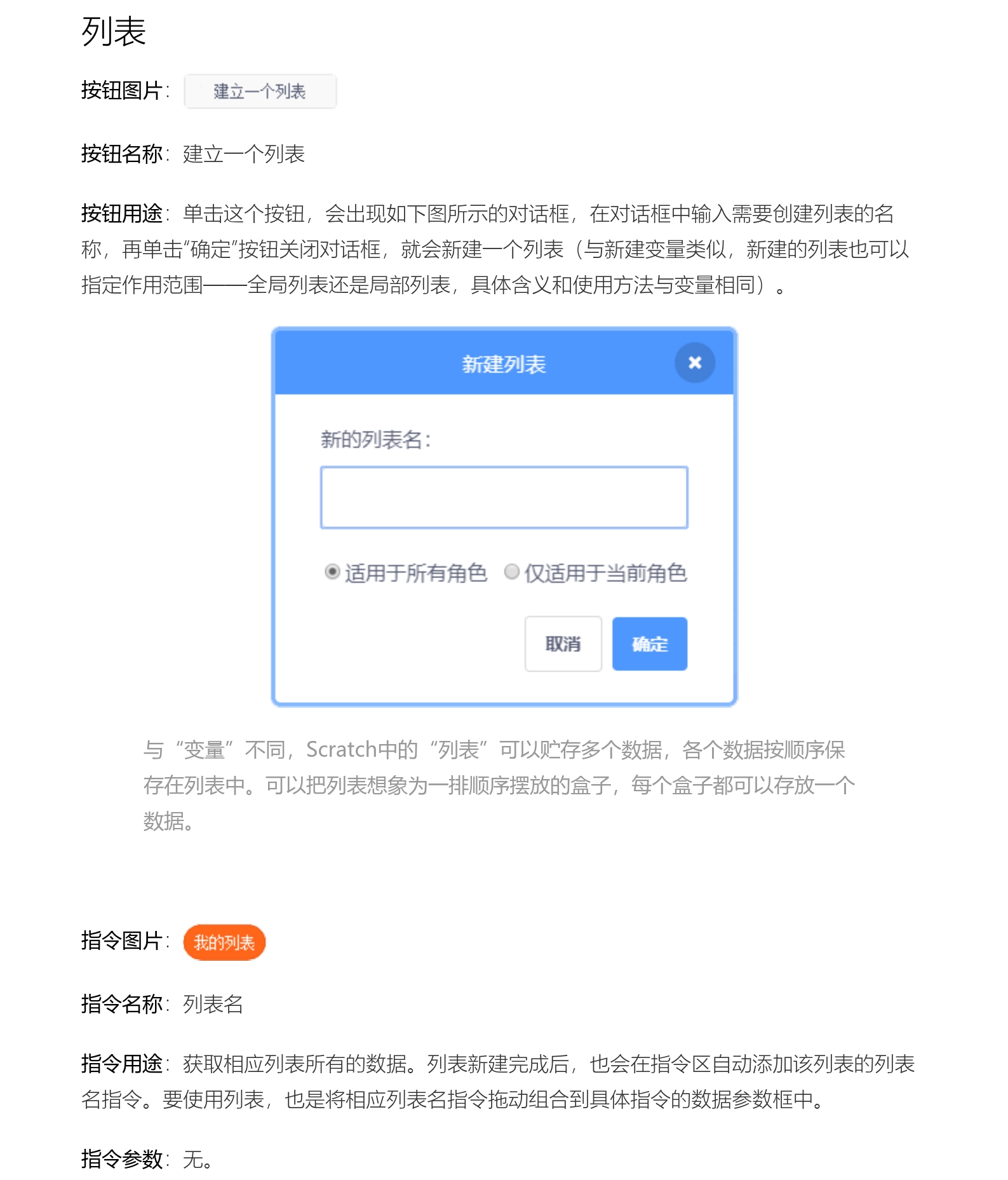Click the 指令参数 label
1008x1180 pixels.
[121, 1159]
